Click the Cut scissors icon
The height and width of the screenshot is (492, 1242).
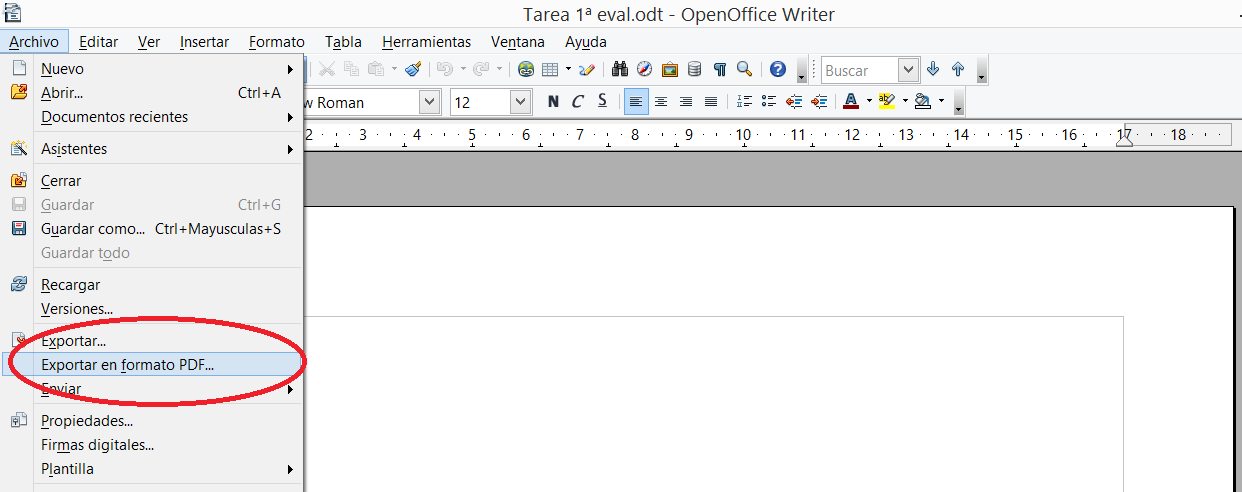click(326, 70)
